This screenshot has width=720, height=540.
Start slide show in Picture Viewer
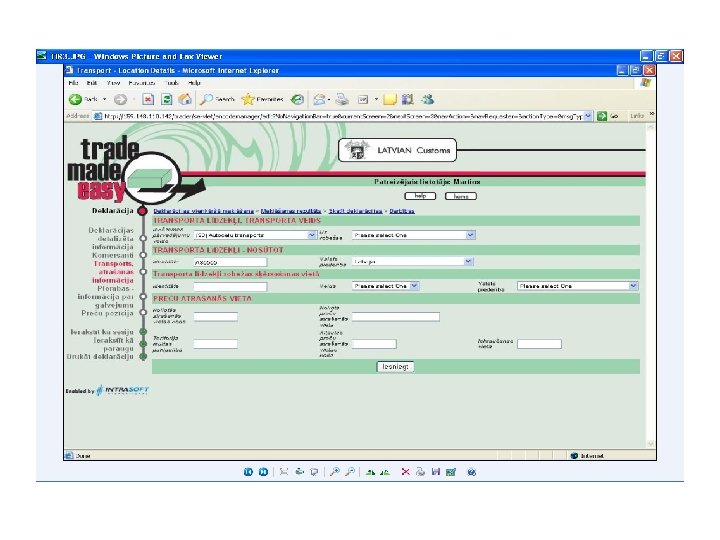(314, 472)
